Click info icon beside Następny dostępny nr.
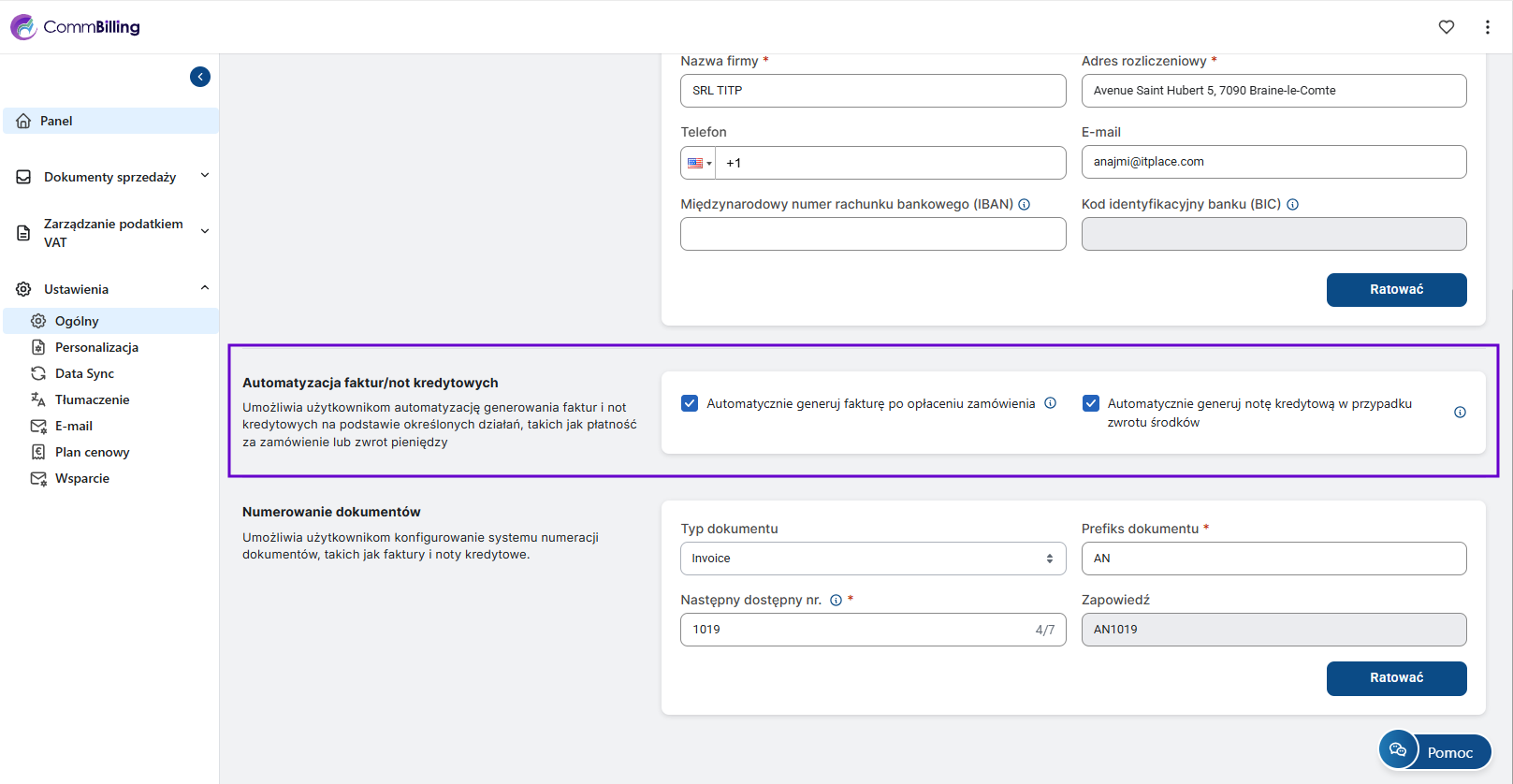Image resolution: width=1513 pixels, height=784 pixels. click(x=836, y=601)
